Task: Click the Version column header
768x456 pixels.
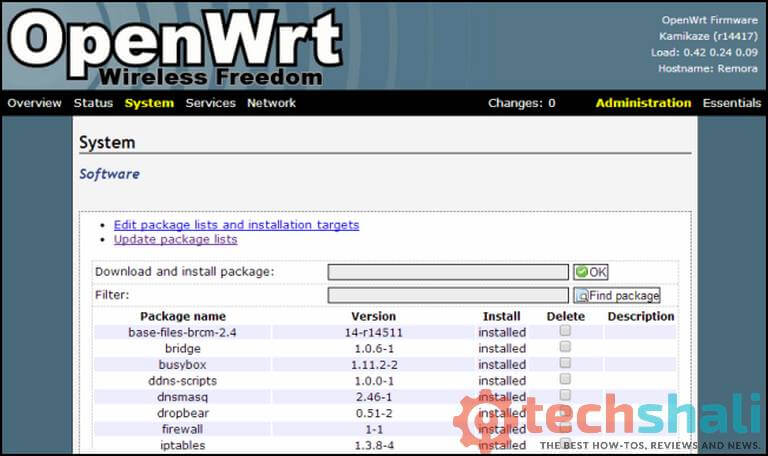Action: (373, 316)
